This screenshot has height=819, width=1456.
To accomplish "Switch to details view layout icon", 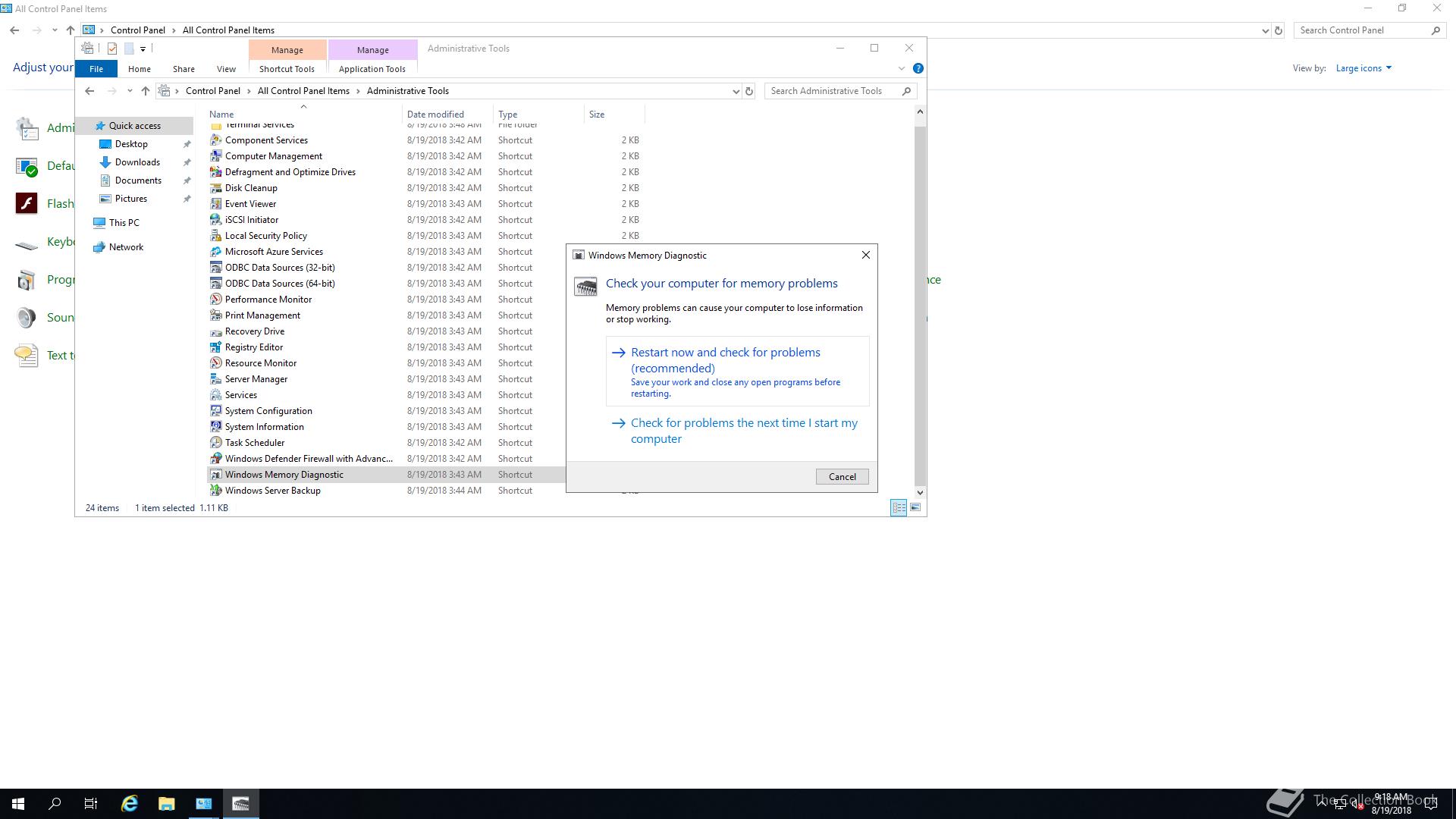I will tap(899, 507).
